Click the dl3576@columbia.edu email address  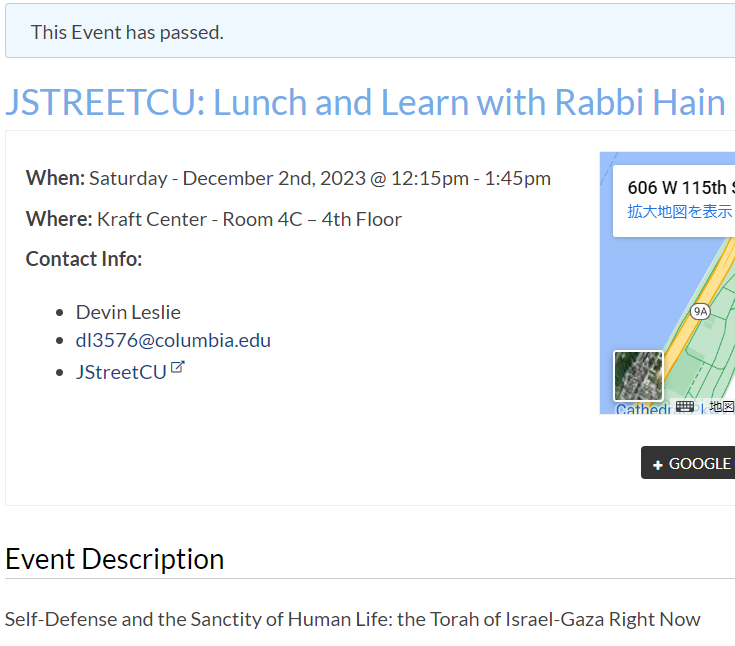coord(173,340)
